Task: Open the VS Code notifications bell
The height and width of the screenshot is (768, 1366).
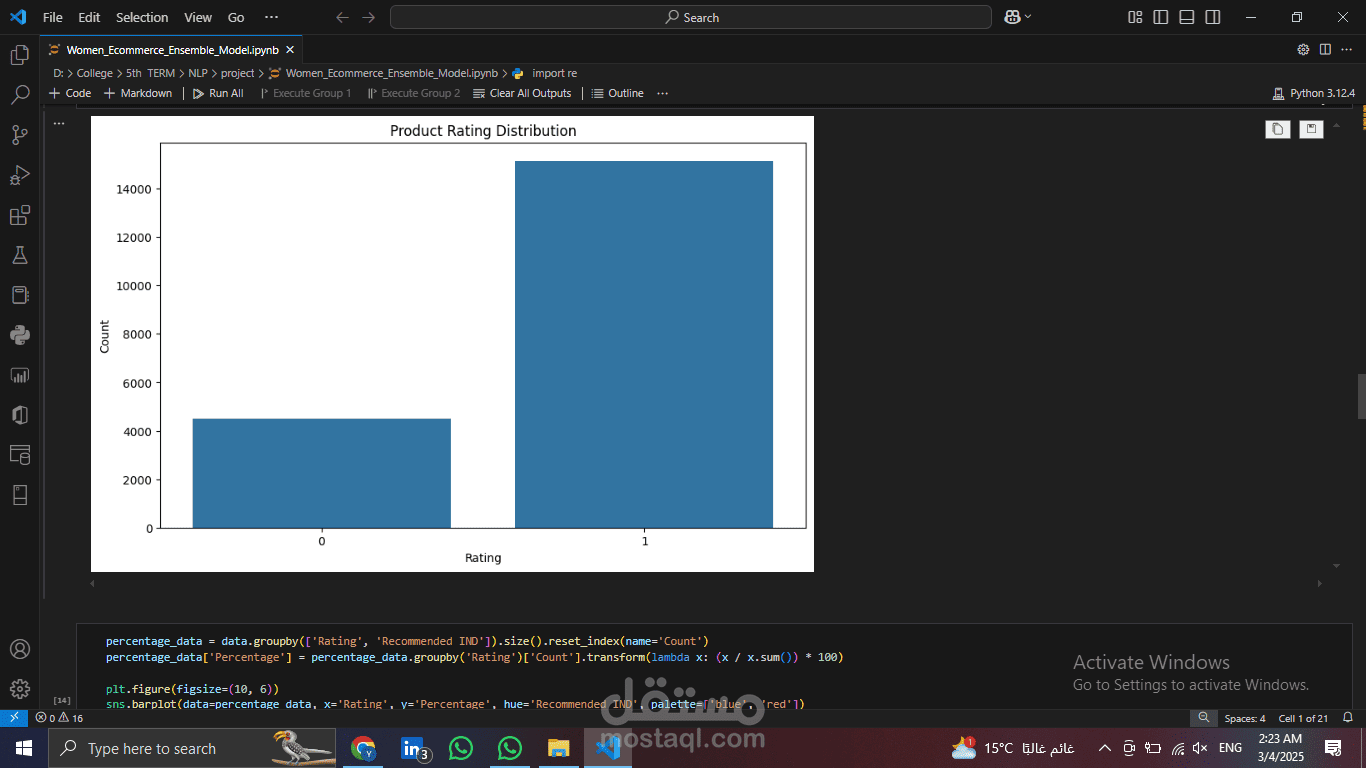Action: tap(1348, 718)
